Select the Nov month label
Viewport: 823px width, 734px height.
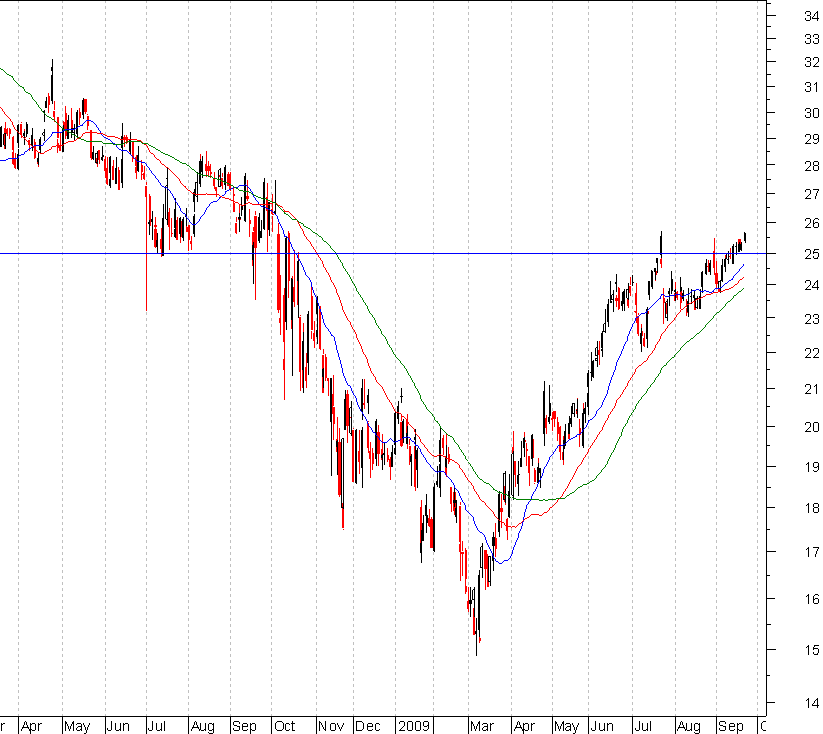331,726
